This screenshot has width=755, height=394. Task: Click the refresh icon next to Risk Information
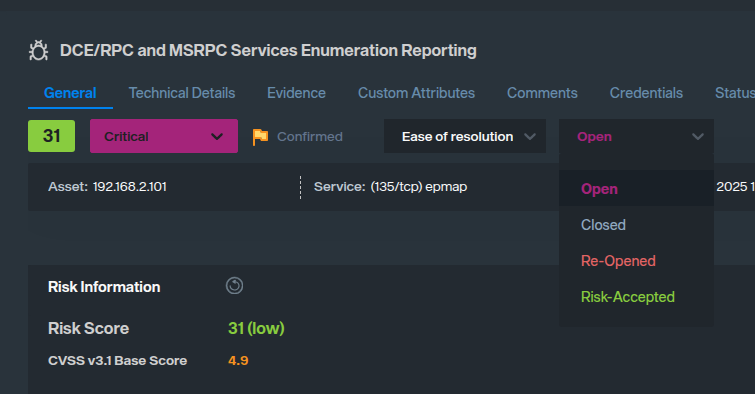pyautogui.click(x=234, y=286)
